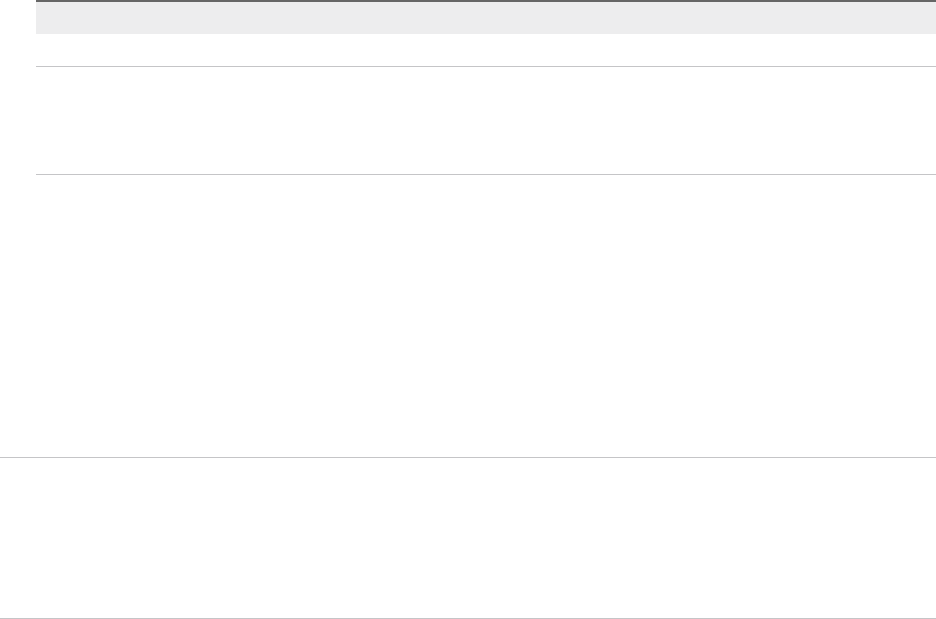Click the right side of the tall third row
The width and height of the screenshot is (936, 619).
pos(900,316)
